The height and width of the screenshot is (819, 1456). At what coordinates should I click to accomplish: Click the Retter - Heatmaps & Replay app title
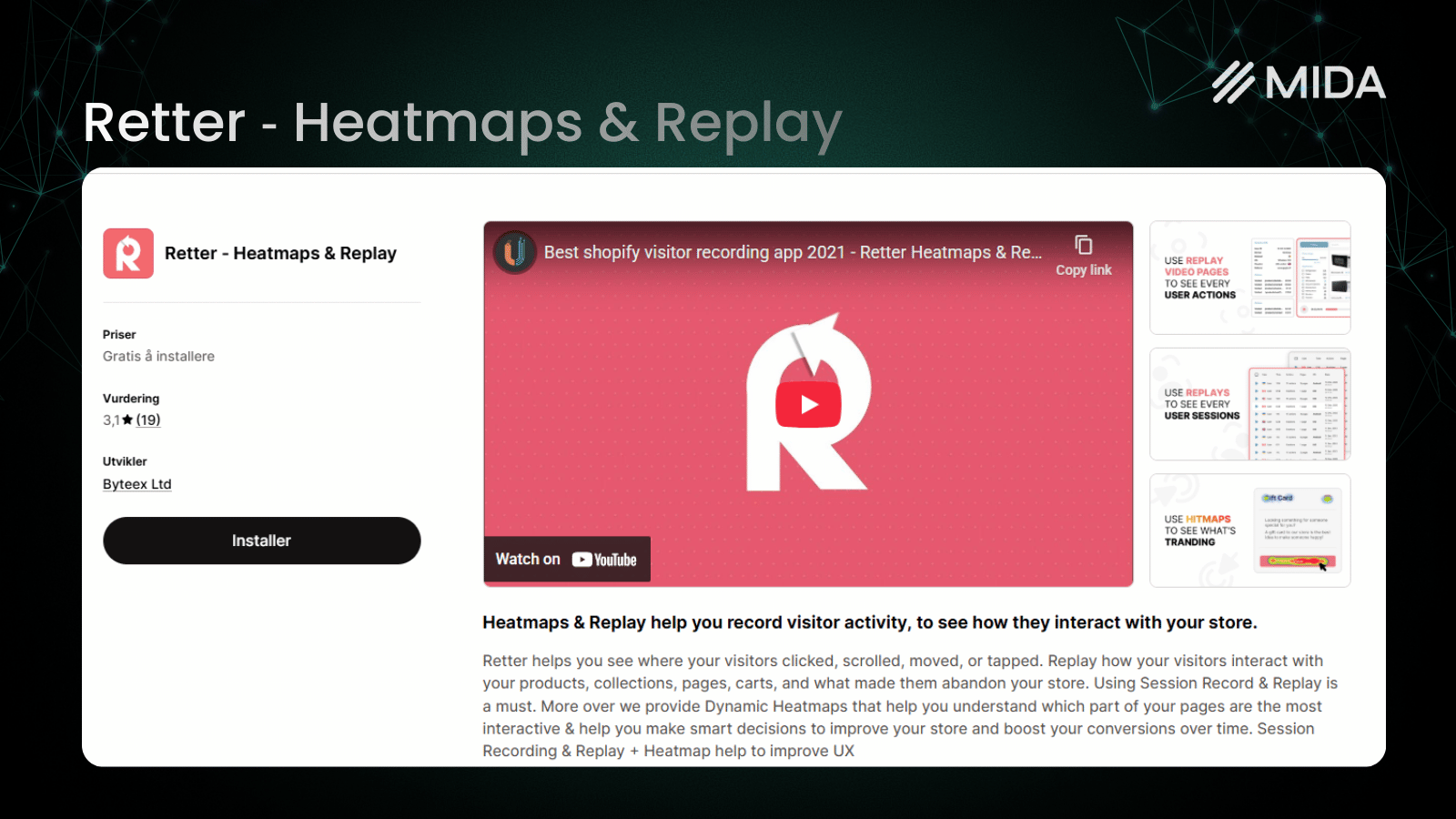coord(280,253)
